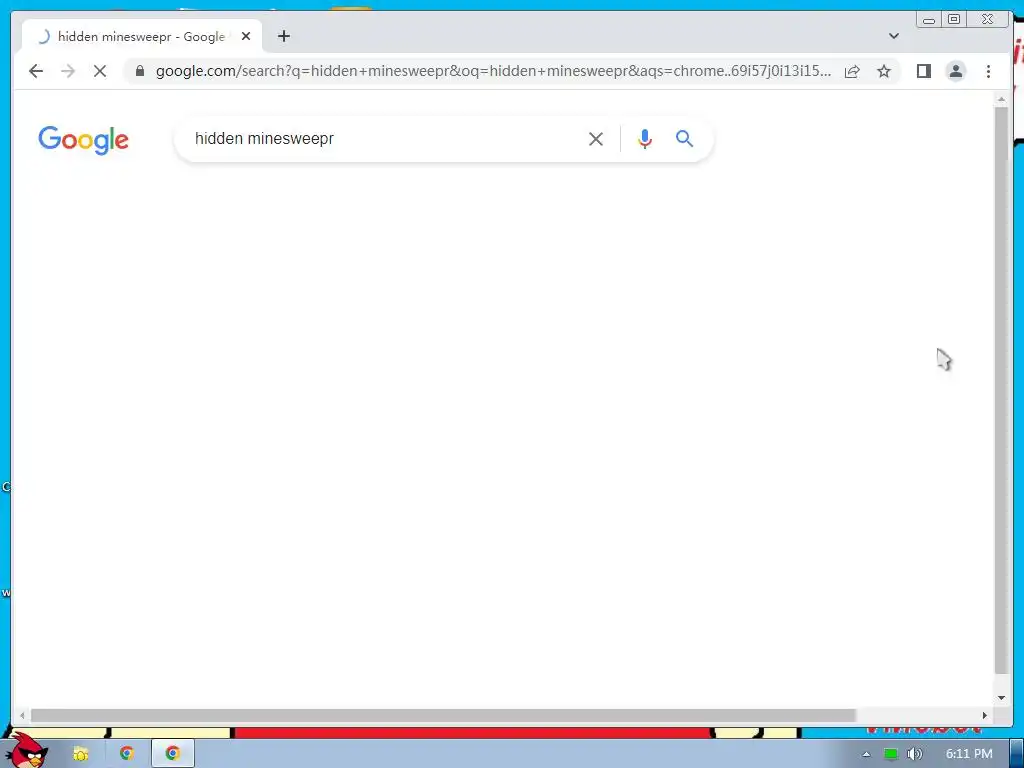This screenshot has width=1024, height=768.
Task: Bookmark this tab with the star
Action: point(884,71)
